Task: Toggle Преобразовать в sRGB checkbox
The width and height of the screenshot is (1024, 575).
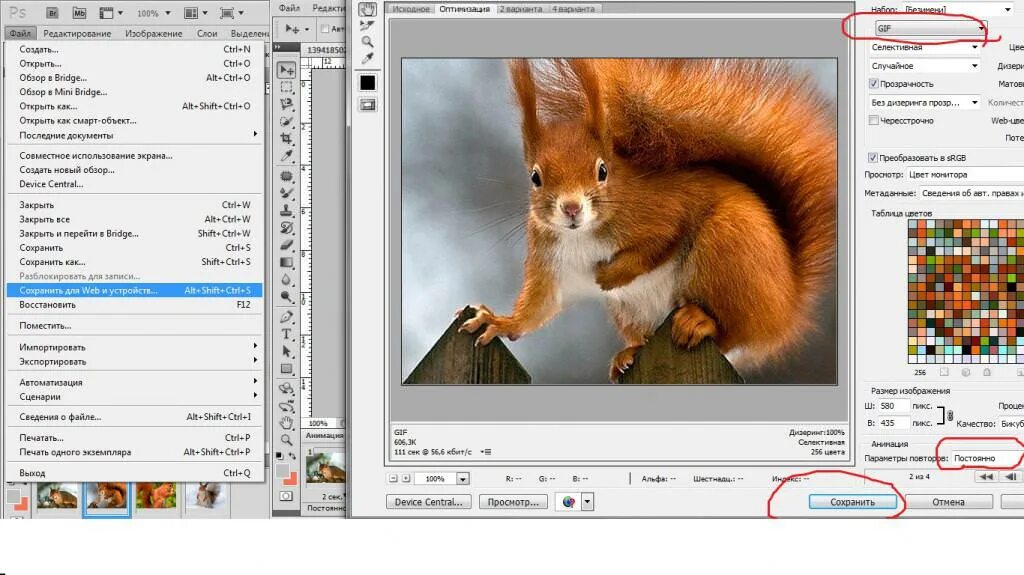Action: [872, 157]
